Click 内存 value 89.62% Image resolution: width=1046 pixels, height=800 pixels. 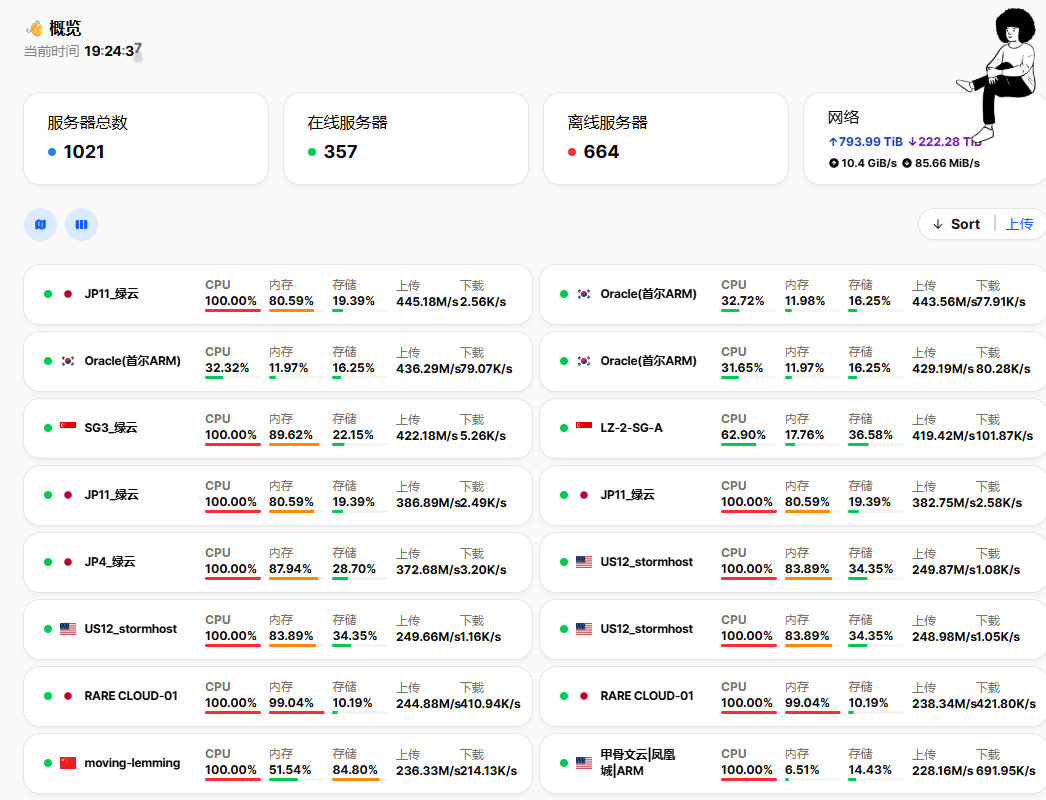tap(291, 435)
